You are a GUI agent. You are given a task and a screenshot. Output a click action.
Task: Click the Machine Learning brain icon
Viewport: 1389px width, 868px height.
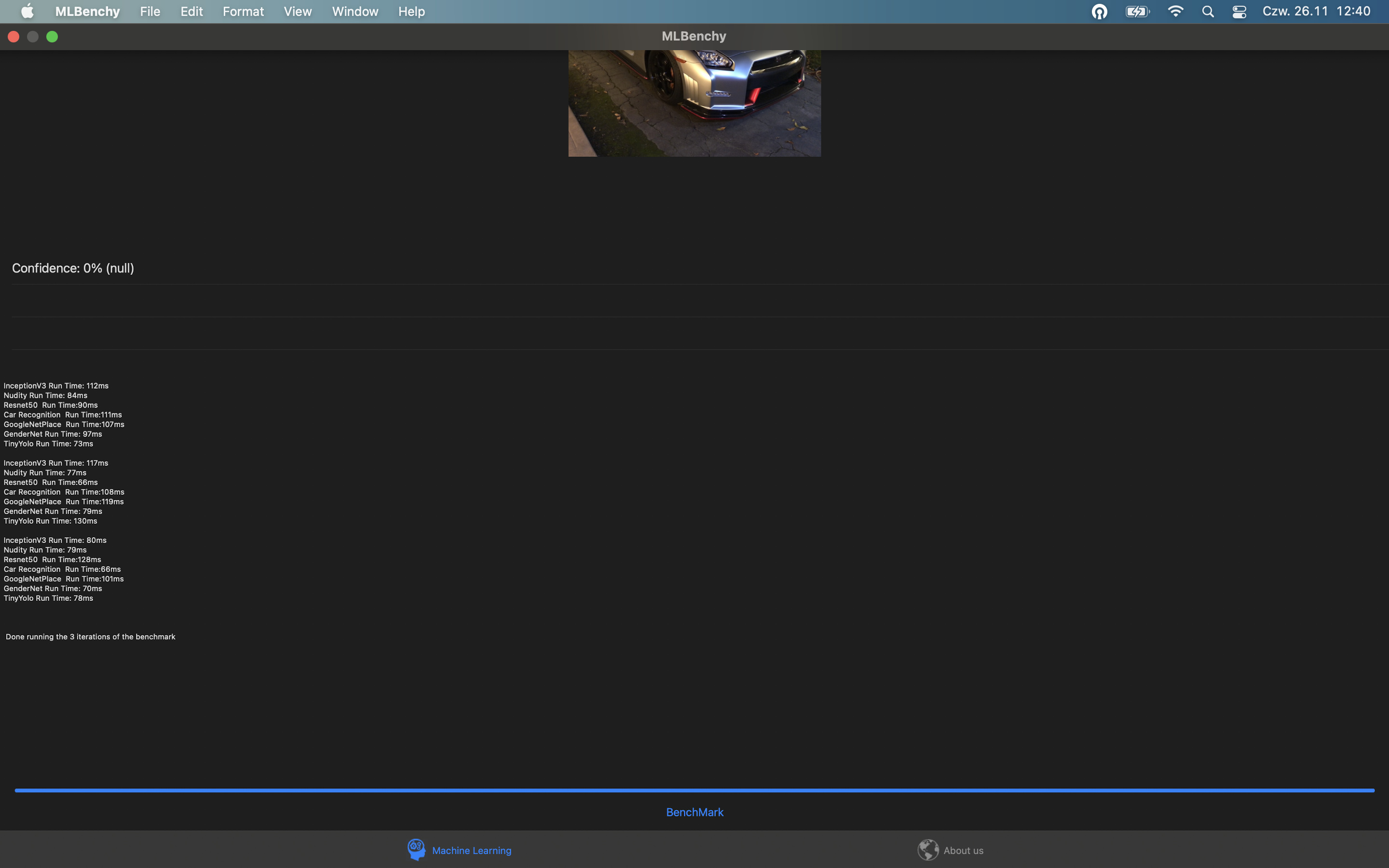tap(416, 850)
